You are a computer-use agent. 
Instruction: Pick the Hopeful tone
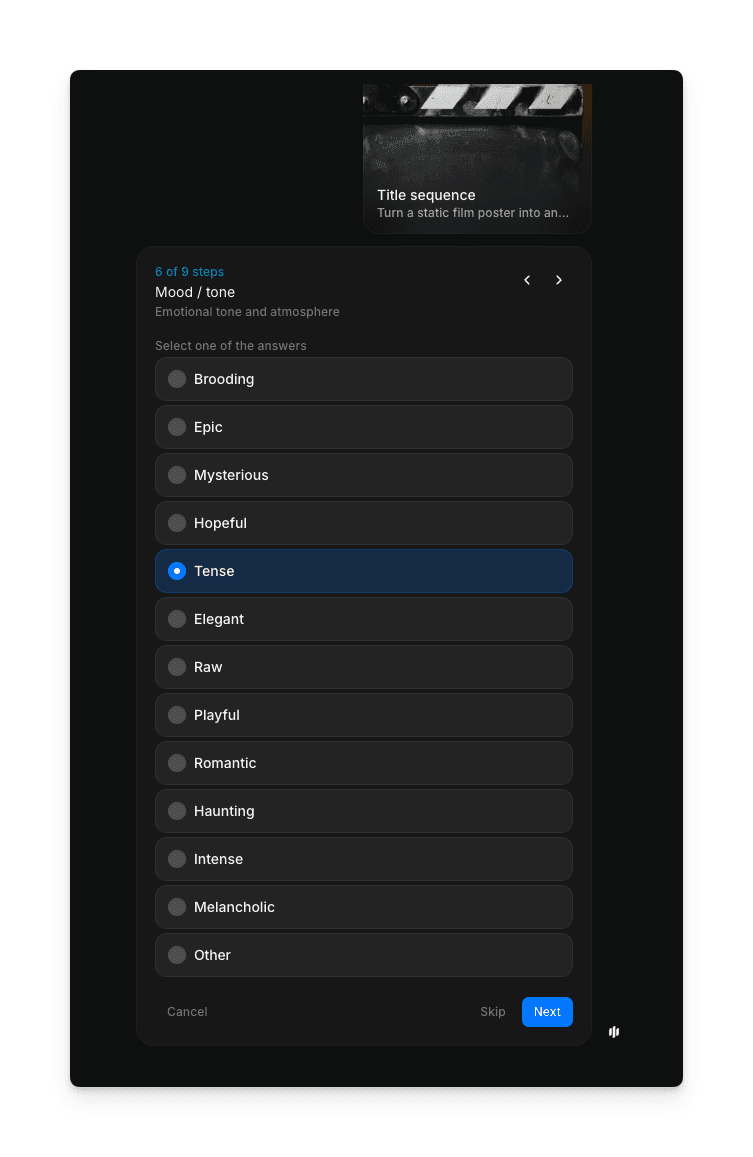pos(364,523)
